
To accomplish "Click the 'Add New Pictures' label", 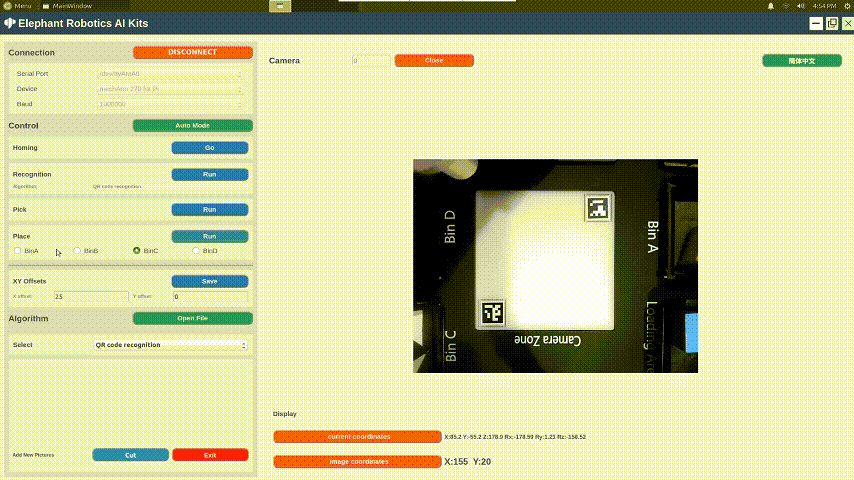I will point(33,455).
